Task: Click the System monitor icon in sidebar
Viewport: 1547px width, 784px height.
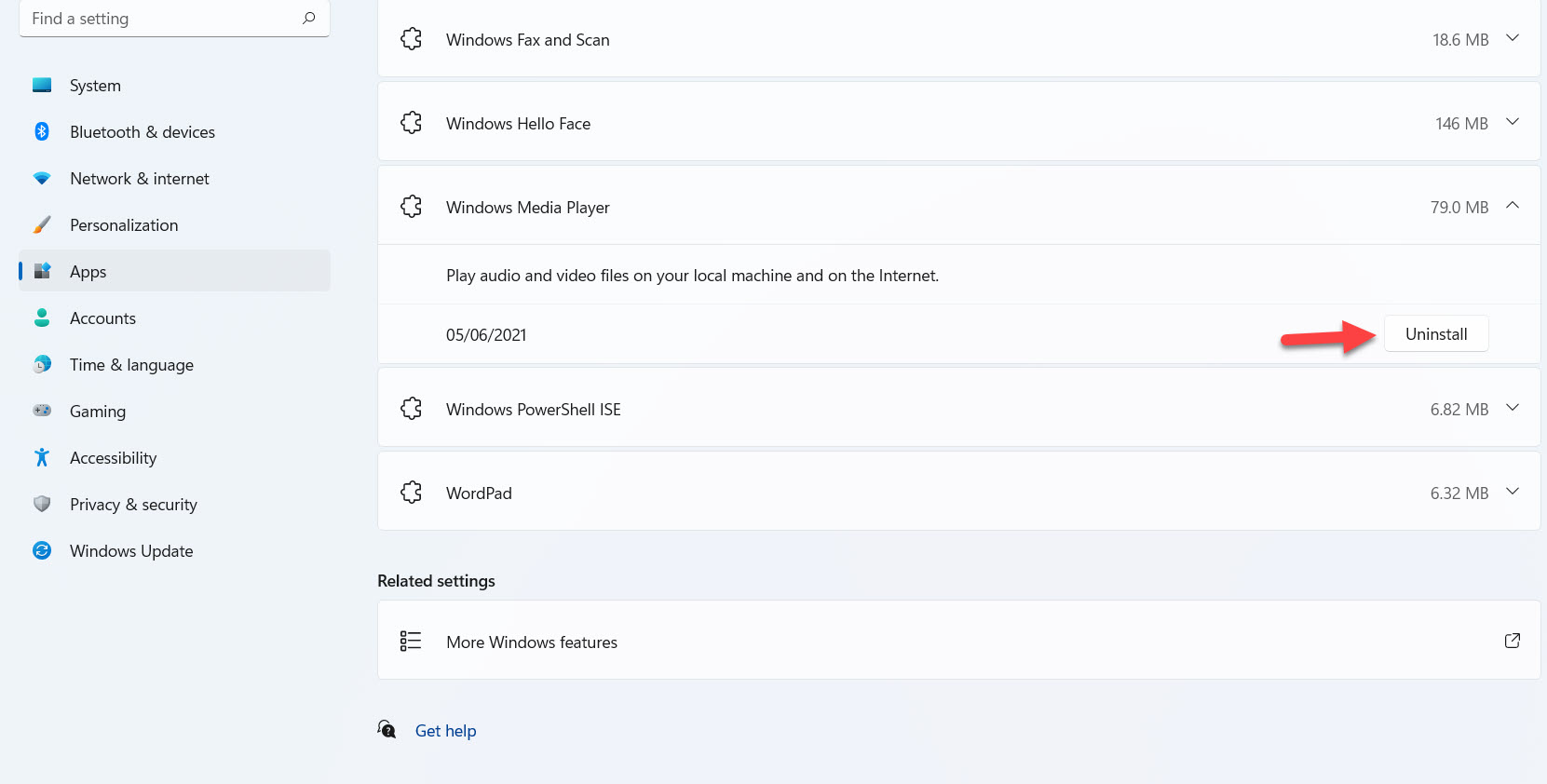Action: (42, 86)
